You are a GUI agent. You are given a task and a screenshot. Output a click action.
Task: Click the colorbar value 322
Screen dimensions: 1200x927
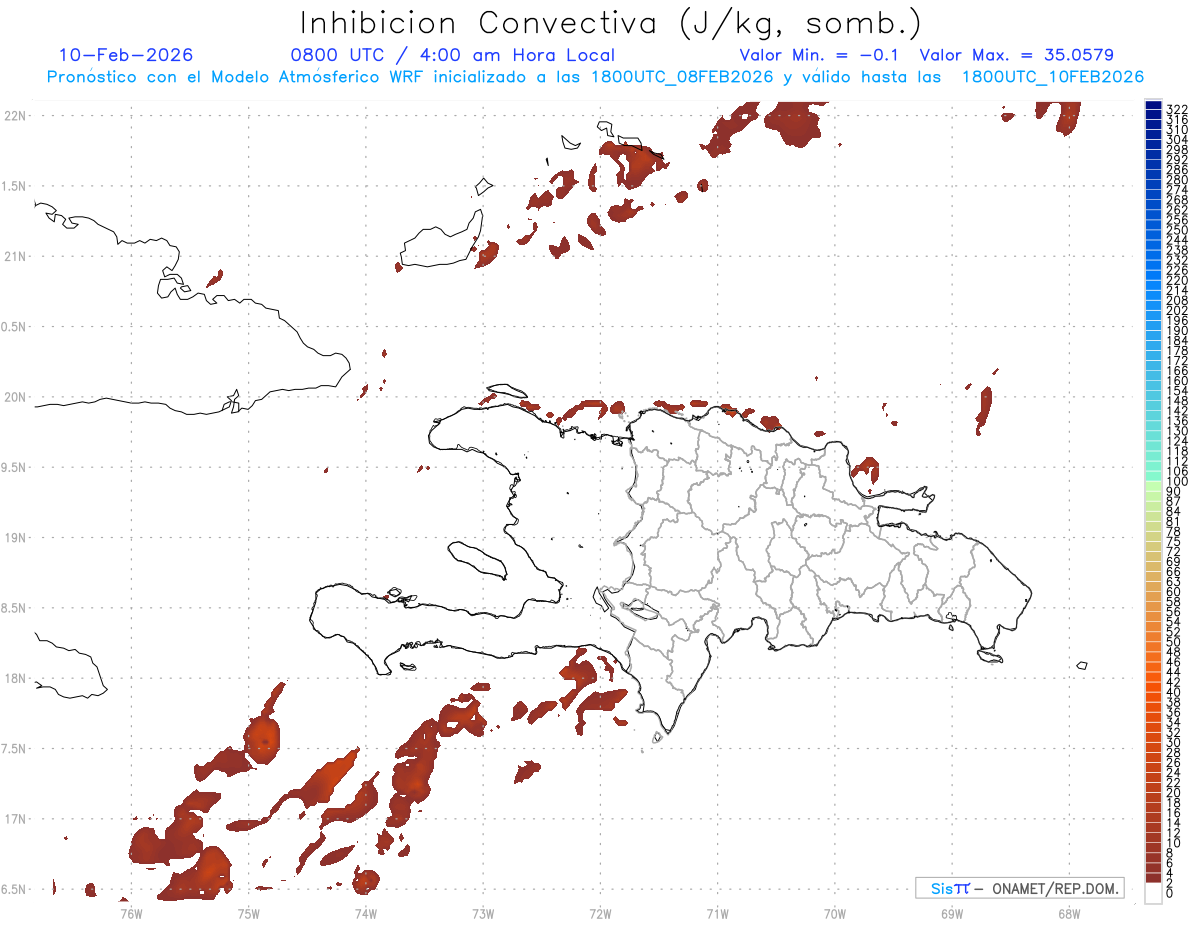tap(1176, 108)
